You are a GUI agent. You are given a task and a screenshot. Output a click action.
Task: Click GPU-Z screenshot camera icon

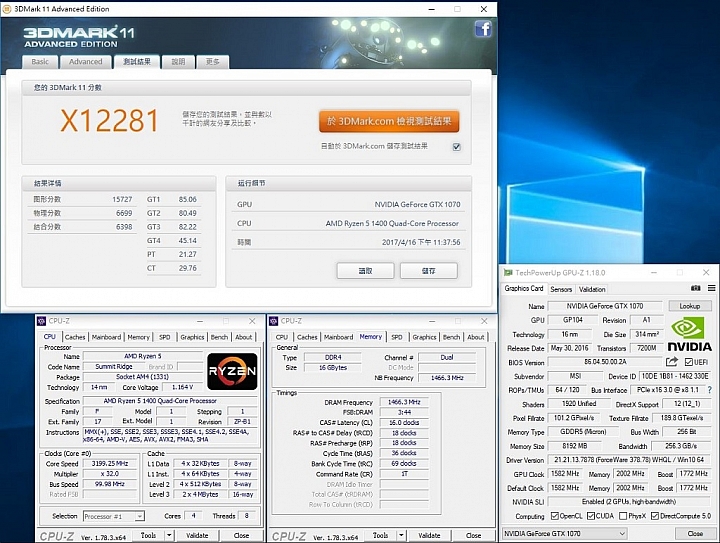(694, 288)
